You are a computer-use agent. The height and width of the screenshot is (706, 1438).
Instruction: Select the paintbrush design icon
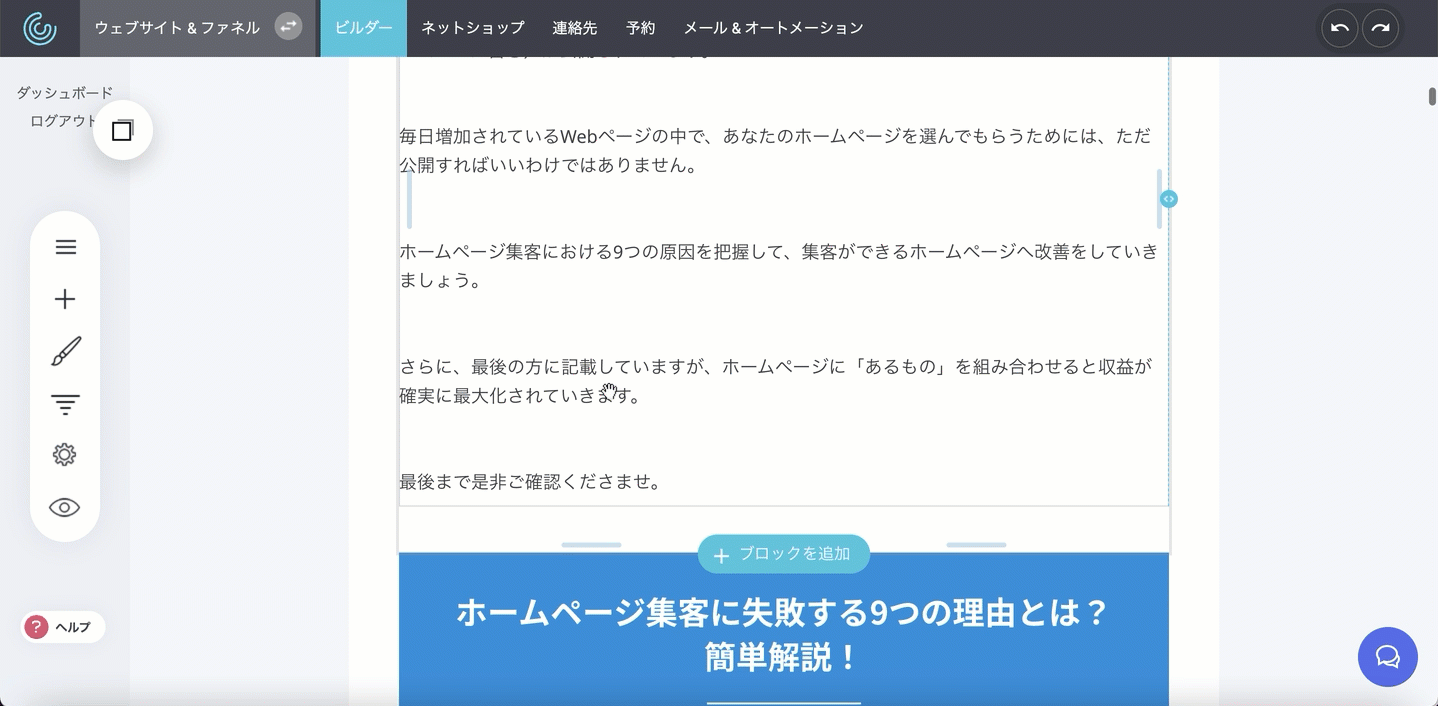[65, 352]
